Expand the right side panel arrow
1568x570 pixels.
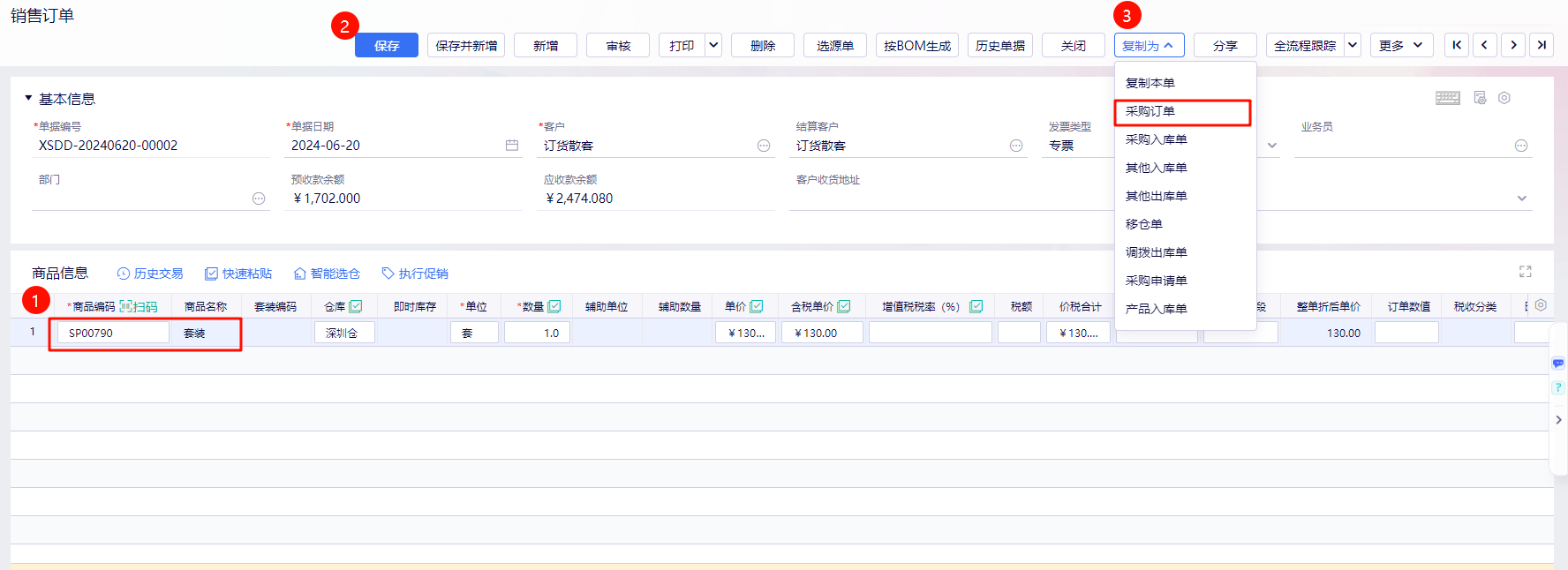click(x=1558, y=420)
